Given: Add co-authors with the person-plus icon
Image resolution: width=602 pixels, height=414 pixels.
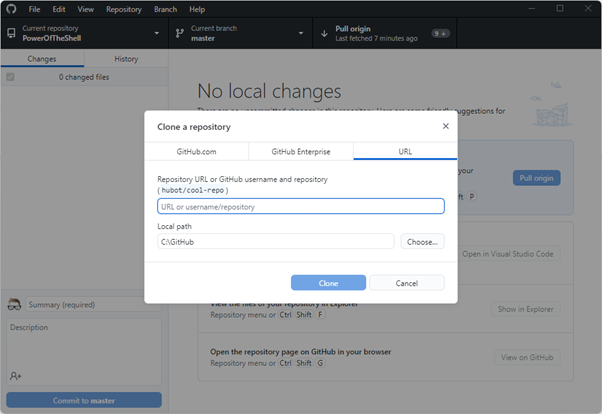Looking at the screenshot, I should pos(15,376).
